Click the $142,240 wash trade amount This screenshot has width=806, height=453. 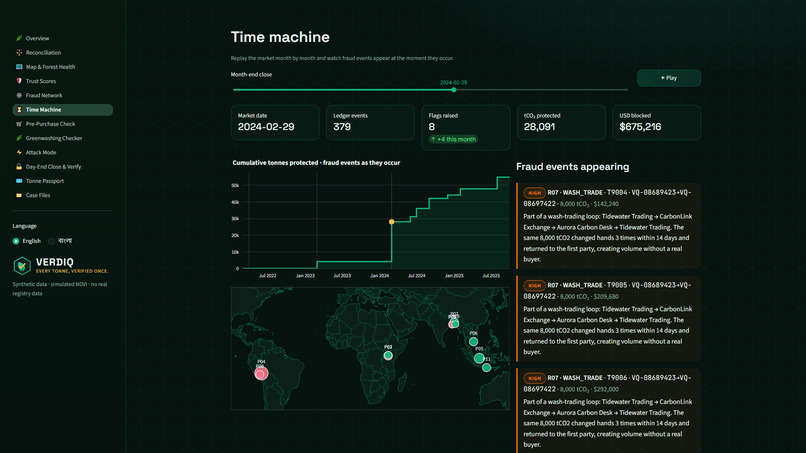(x=606, y=204)
